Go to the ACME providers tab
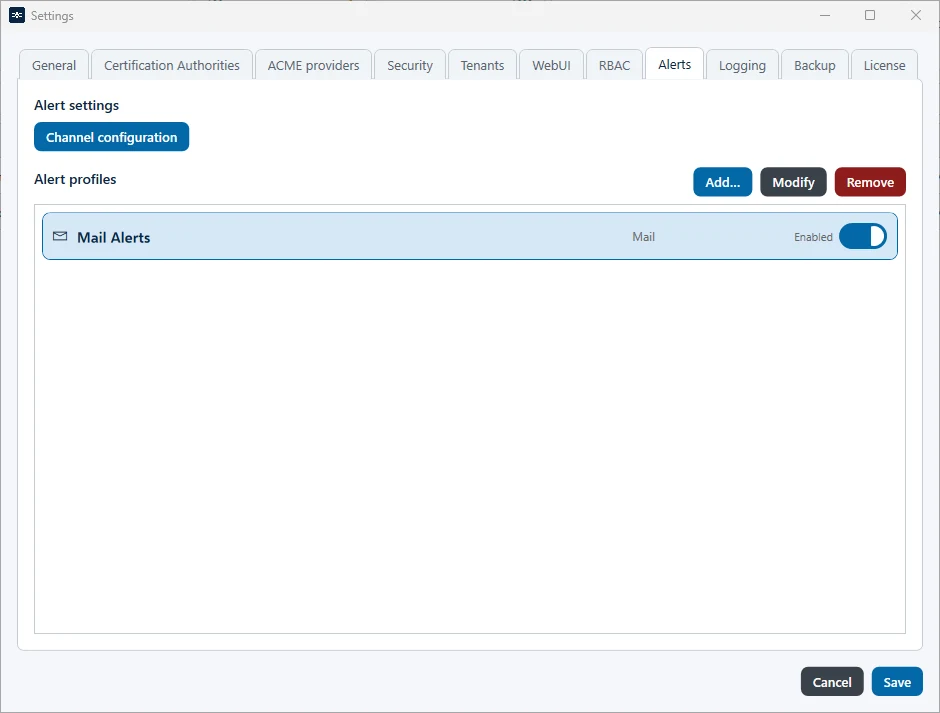 (314, 65)
